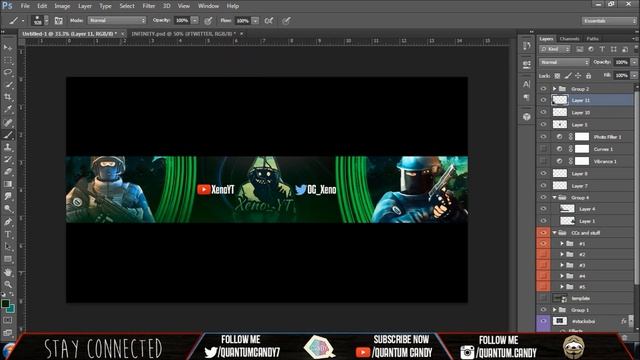Select the Move tool

click(x=8, y=48)
